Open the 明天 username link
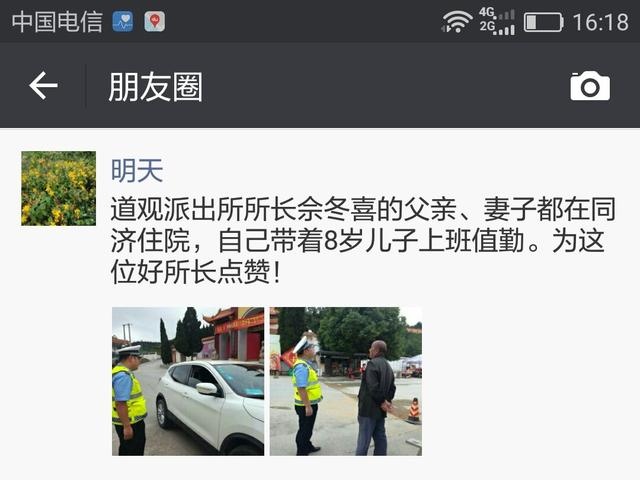The image size is (640, 480). pyautogui.click(x=137, y=170)
